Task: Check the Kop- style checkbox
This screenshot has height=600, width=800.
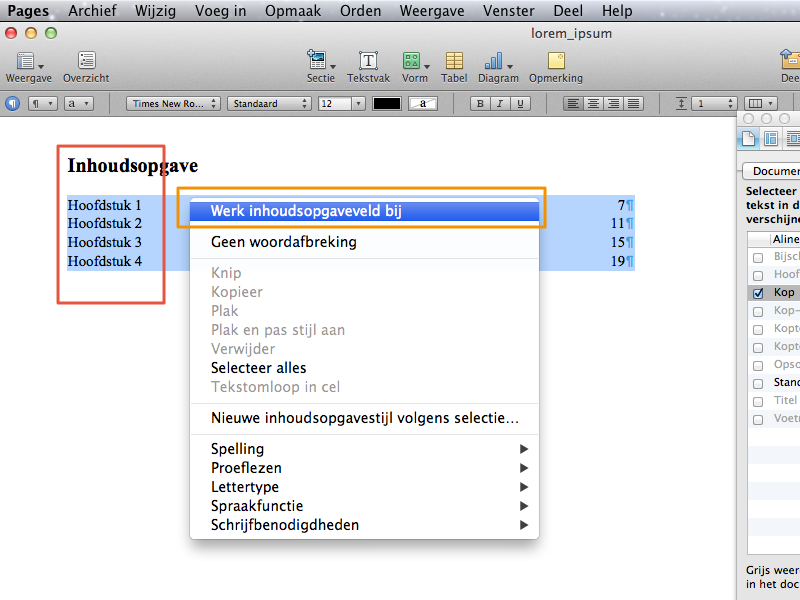Action: click(x=758, y=311)
